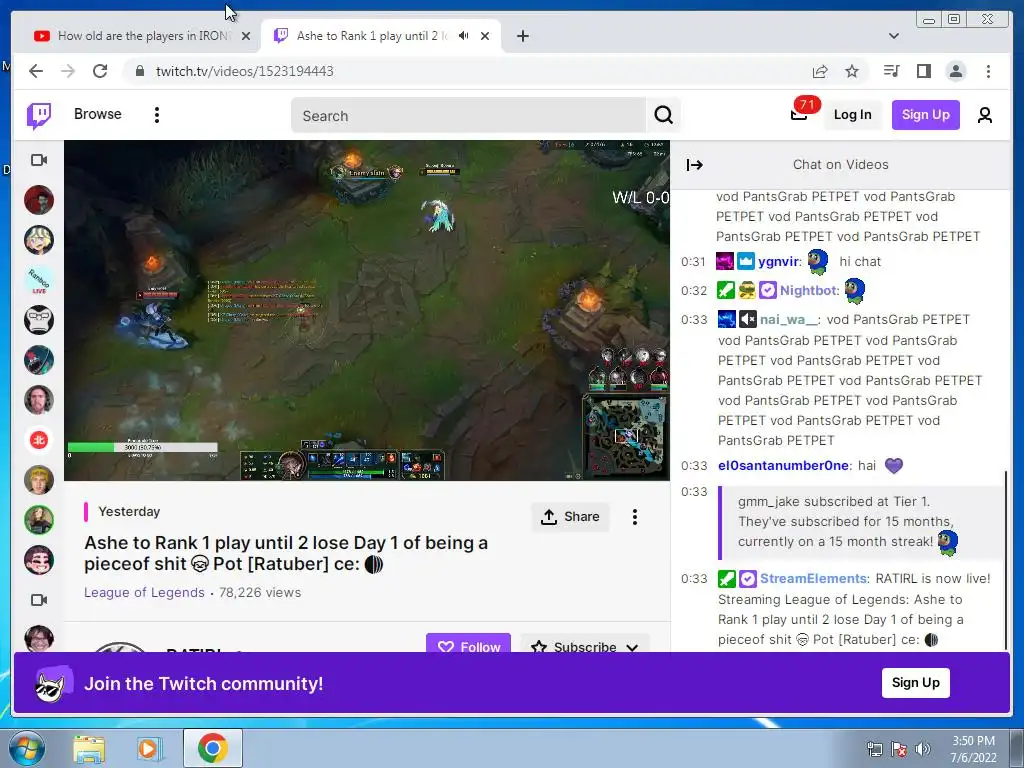Open the first red-haired channel avatar in sidebar
Viewport: 1024px width, 768px height.
pyautogui.click(x=39, y=200)
